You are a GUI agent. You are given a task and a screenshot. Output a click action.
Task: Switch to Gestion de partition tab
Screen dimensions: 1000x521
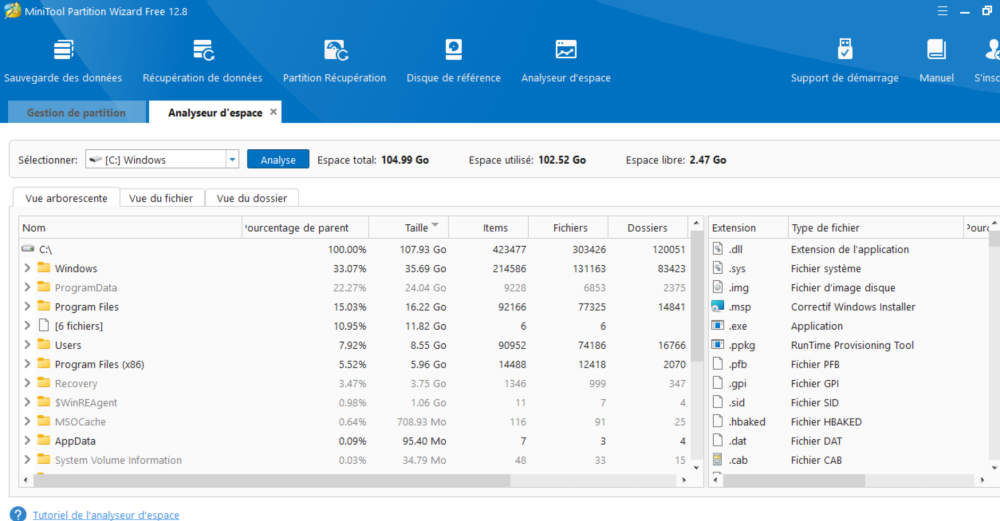coord(76,113)
